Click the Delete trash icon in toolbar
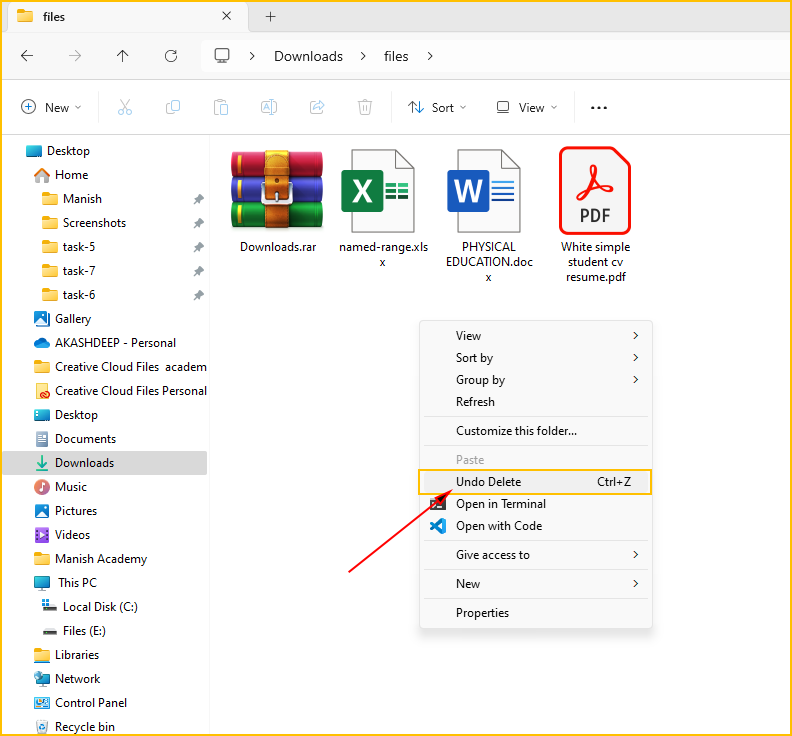 click(366, 107)
